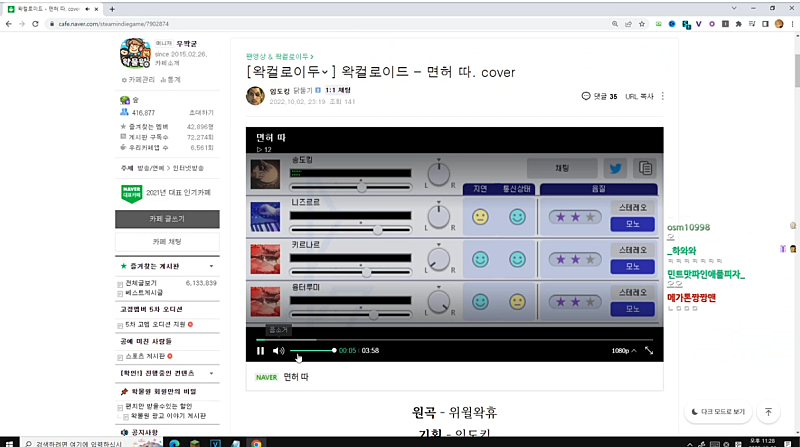Image resolution: width=800 pixels, height=447 pixels.
Task: Open the Minecraft block icon on the taskbar
Action: 195,443
